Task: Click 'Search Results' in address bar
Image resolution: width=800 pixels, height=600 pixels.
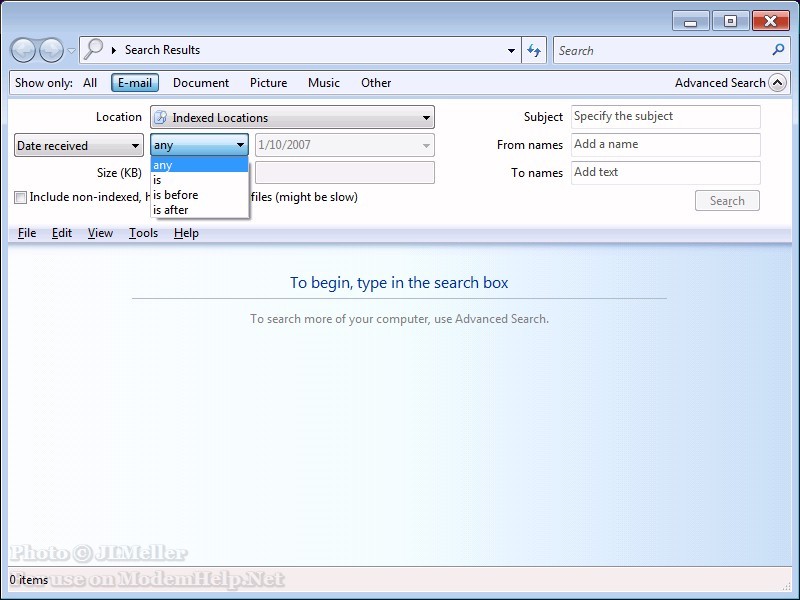Action: (x=162, y=50)
